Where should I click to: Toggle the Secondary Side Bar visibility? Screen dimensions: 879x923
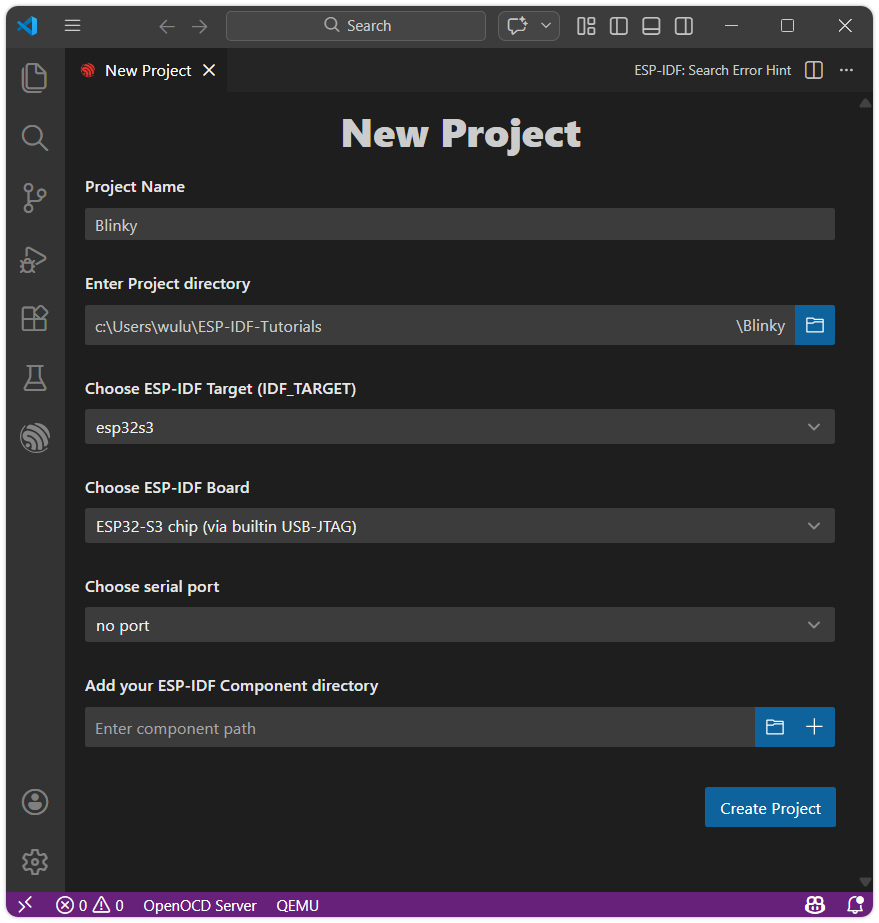click(684, 26)
